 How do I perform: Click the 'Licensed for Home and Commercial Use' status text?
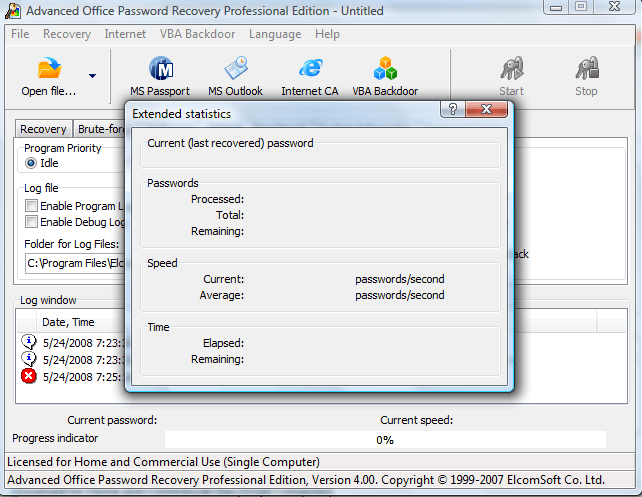(x=163, y=462)
